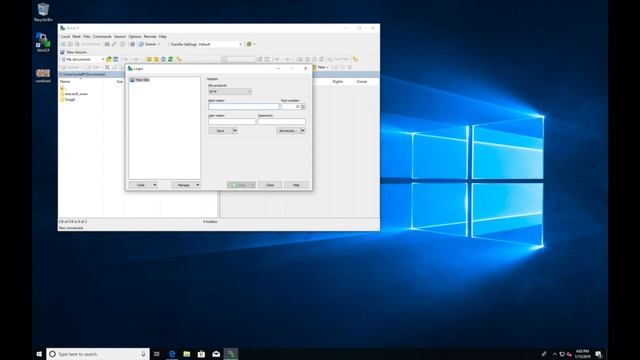Open File Explorer from the taskbar
The image size is (640, 360).
click(x=187, y=354)
